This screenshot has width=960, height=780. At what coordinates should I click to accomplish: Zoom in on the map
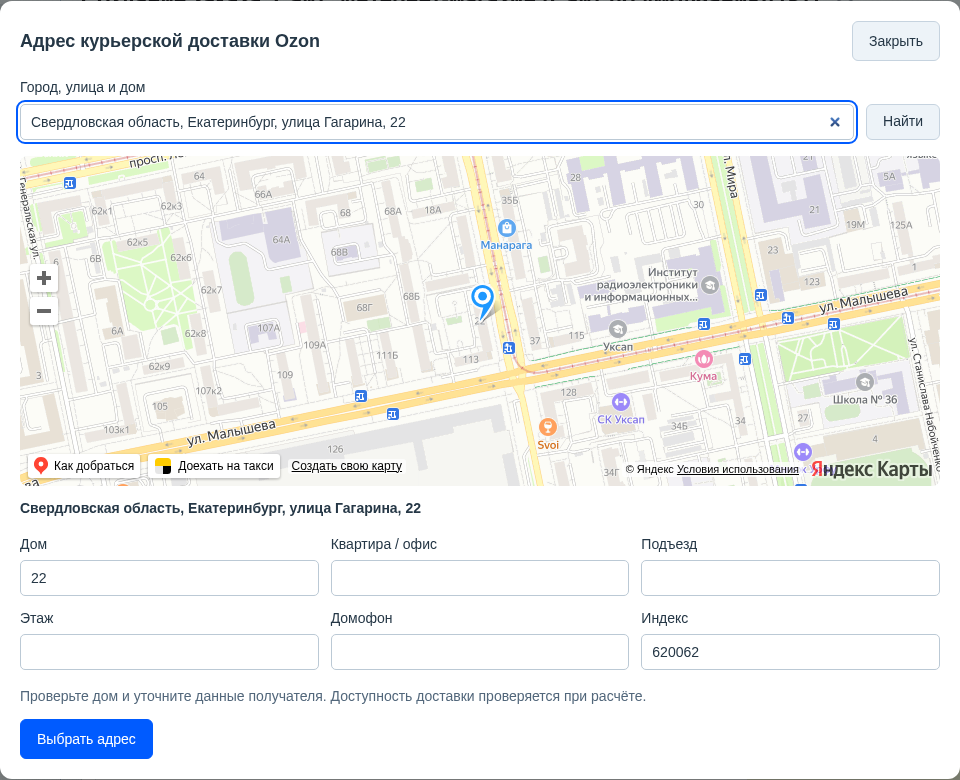(x=43, y=278)
